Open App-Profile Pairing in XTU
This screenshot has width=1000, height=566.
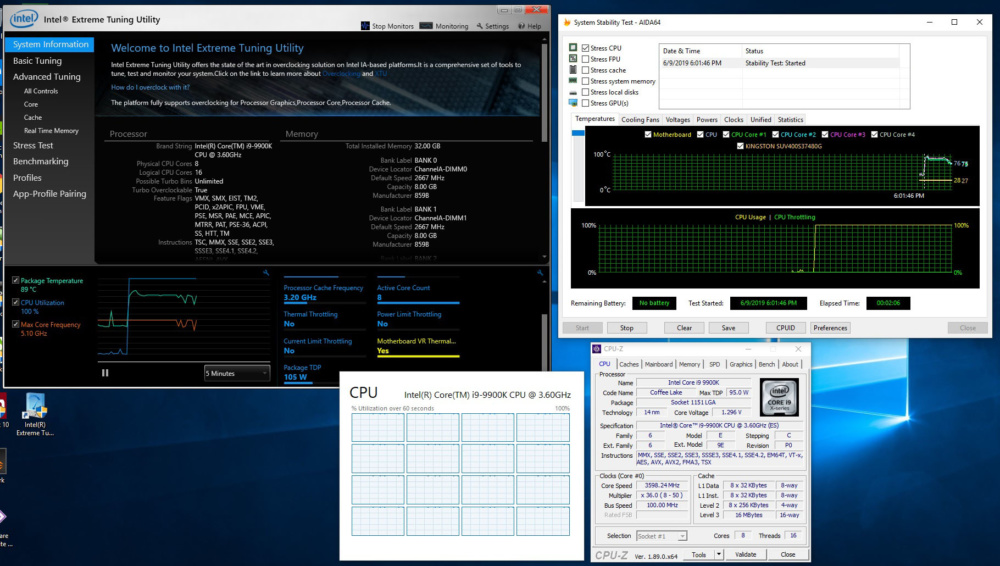tap(49, 194)
